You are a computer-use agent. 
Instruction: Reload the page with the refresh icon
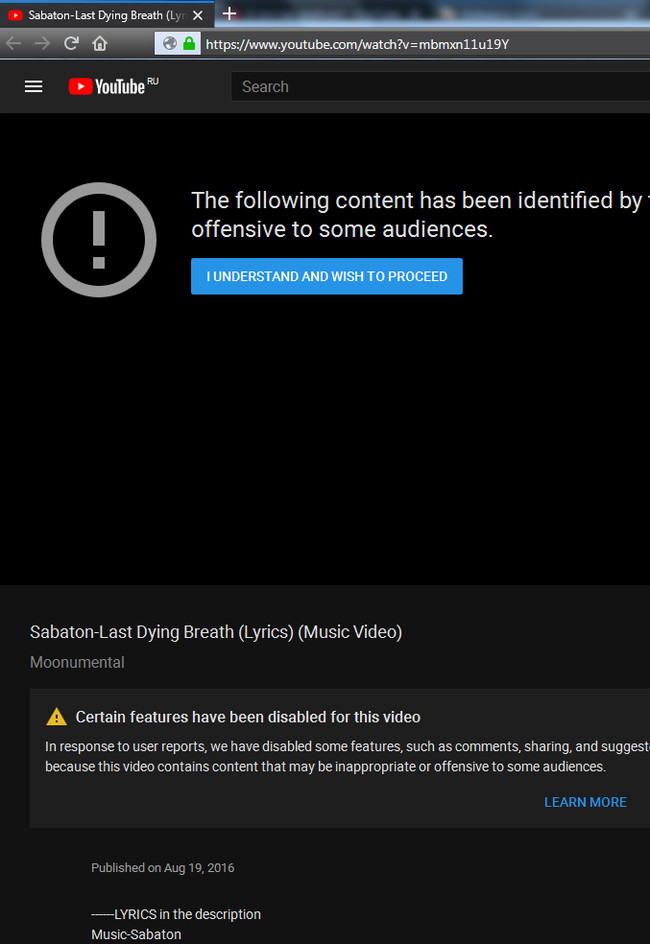71,43
